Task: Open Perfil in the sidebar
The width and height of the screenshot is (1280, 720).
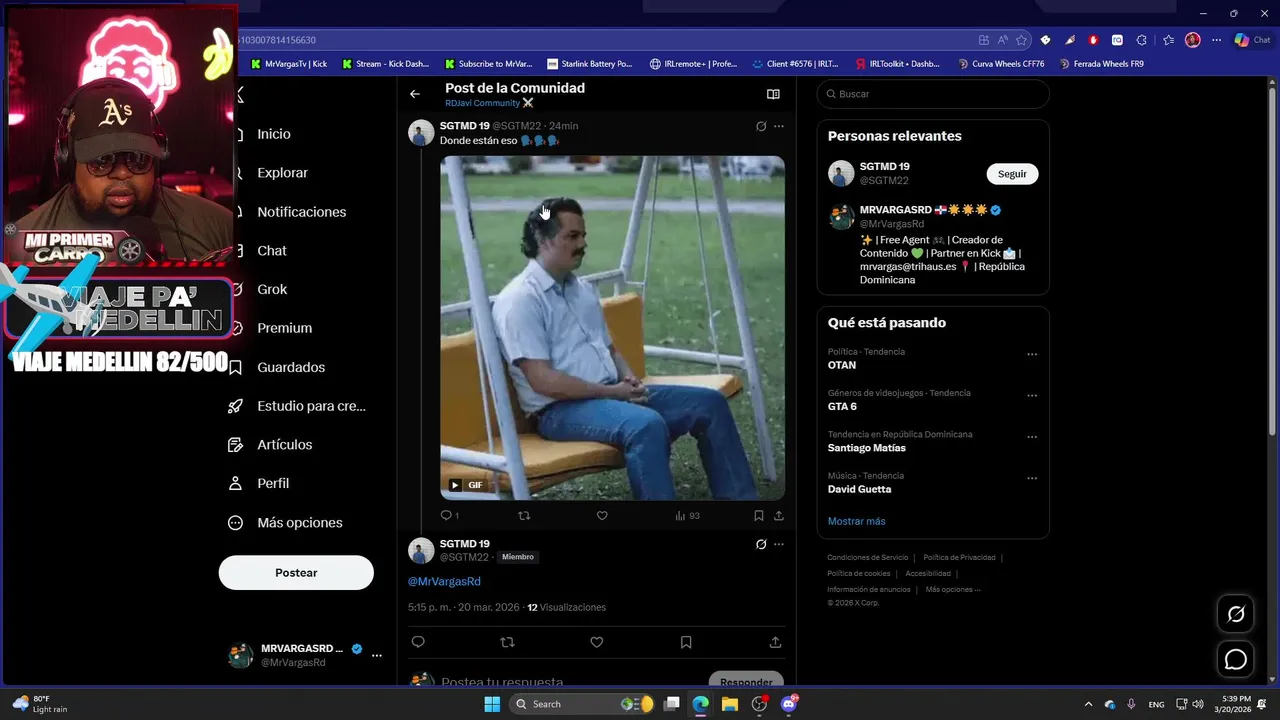Action: pyautogui.click(x=260, y=483)
